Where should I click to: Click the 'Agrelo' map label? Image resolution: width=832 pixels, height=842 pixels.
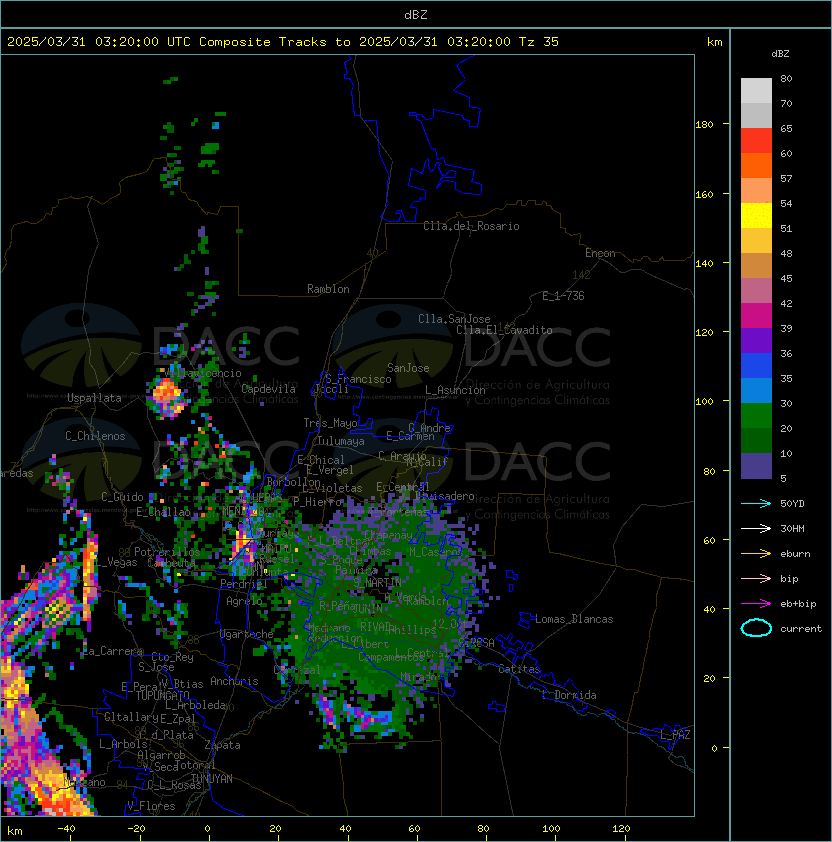244,601
